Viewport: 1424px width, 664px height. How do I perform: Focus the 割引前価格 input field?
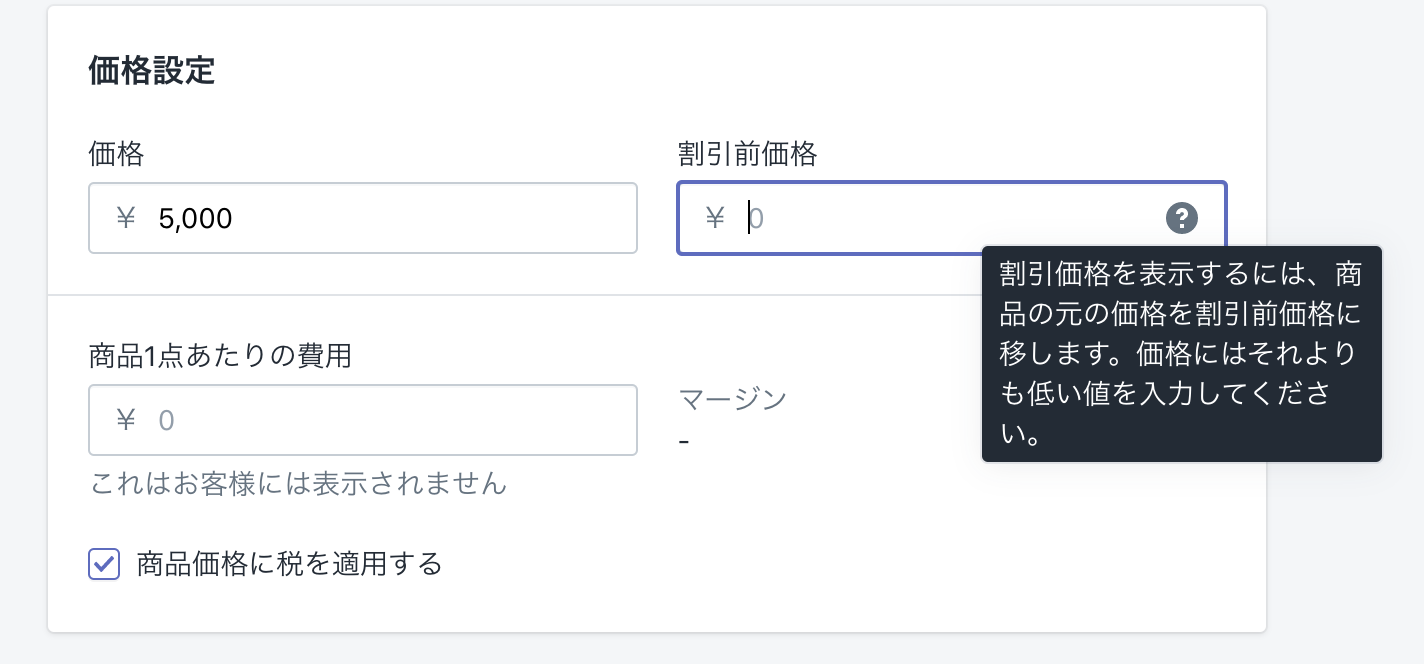click(950, 218)
